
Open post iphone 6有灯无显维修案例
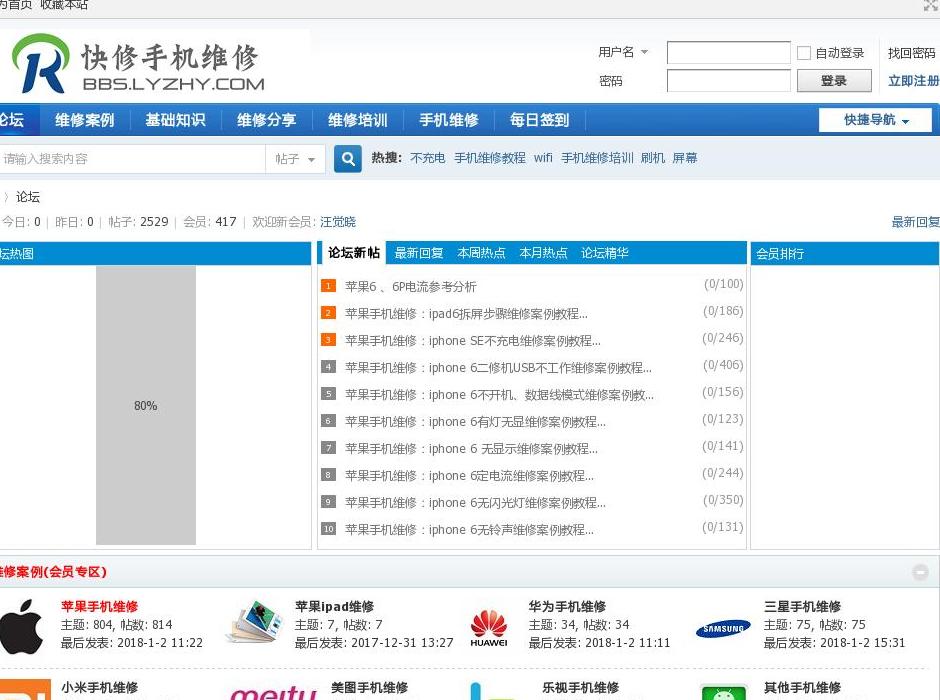click(x=475, y=421)
